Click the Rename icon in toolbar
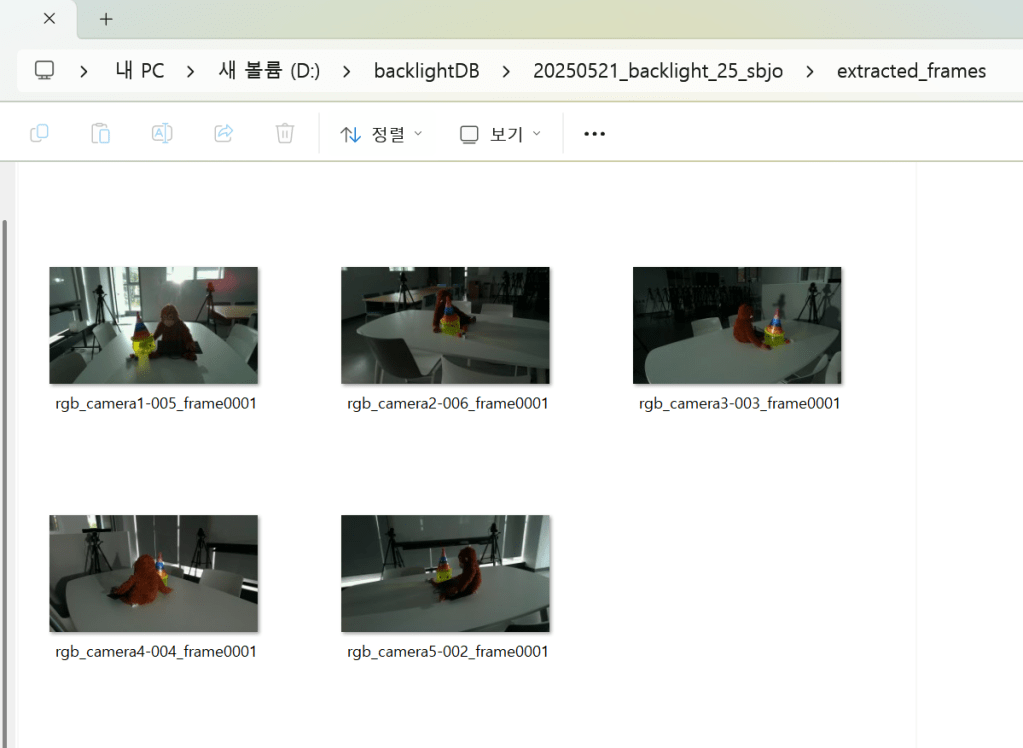Image resolution: width=1023 pixels, height=748 pixels. coord(162,133)
